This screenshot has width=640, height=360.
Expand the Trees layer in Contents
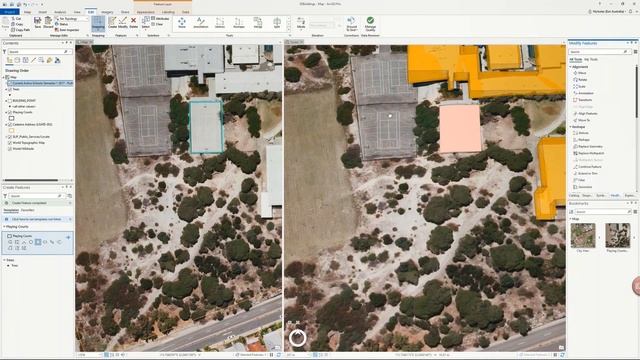point(6,89)
